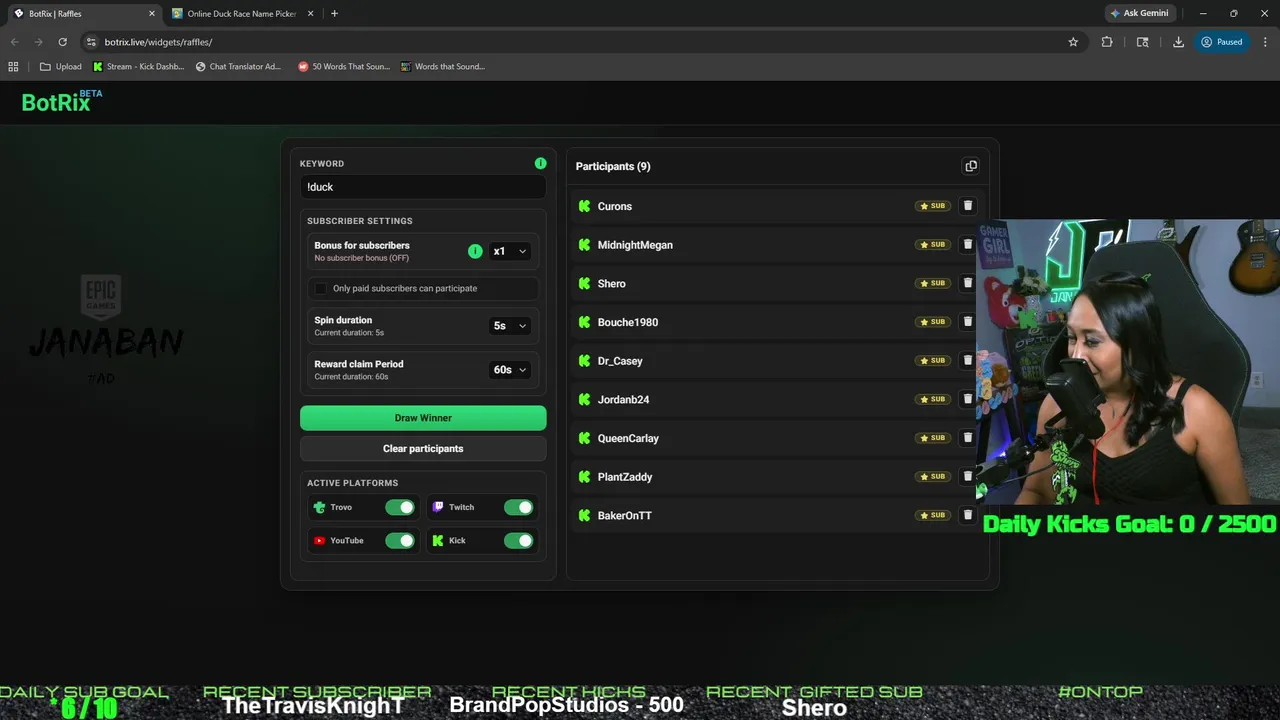Switch to Online Duck Race Name Picker tab
The width and height of the screenshot is (1280, 720).
tap(241, 13)
